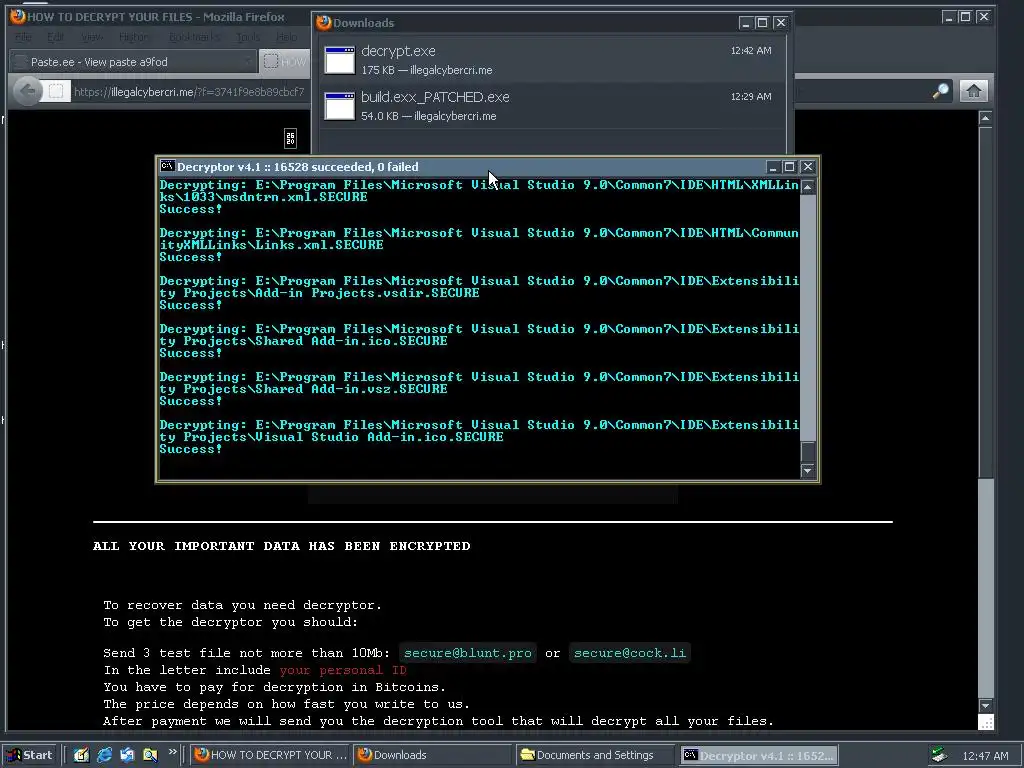The height and width of the screenshot is (768, 1024).
Task: Click Firefox logo in main browser title bar
Action: coord(18,16)
